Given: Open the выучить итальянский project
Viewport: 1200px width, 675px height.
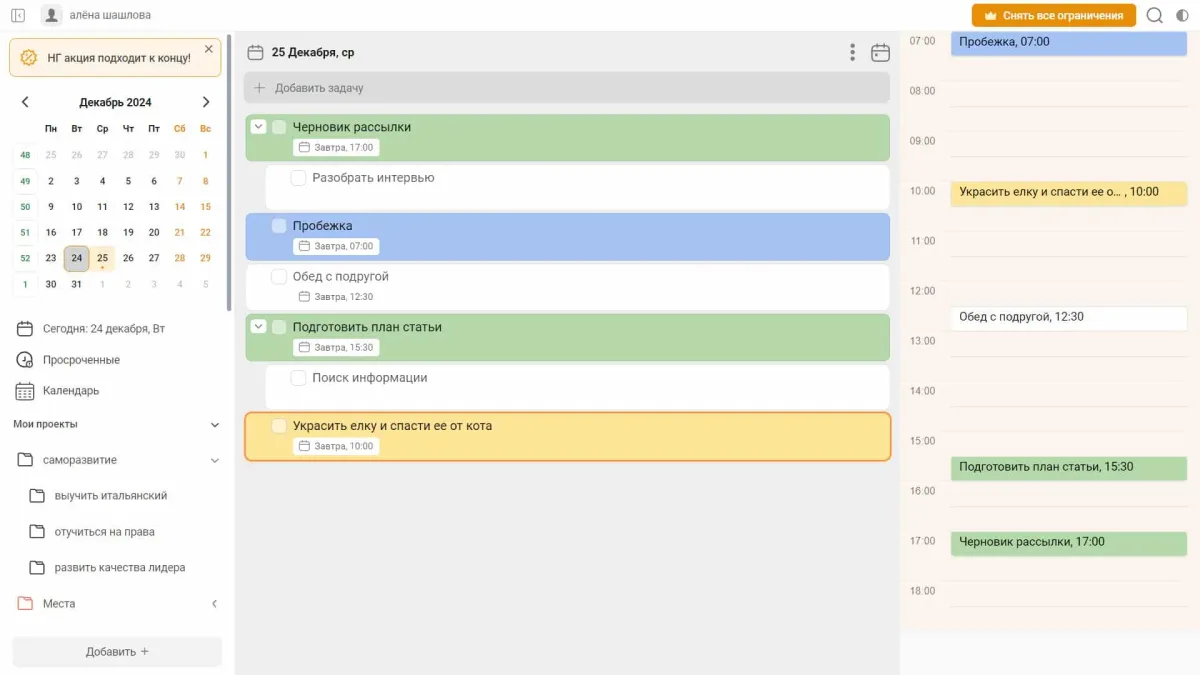Looking at the screenshot, I should [x=110, y=496].
